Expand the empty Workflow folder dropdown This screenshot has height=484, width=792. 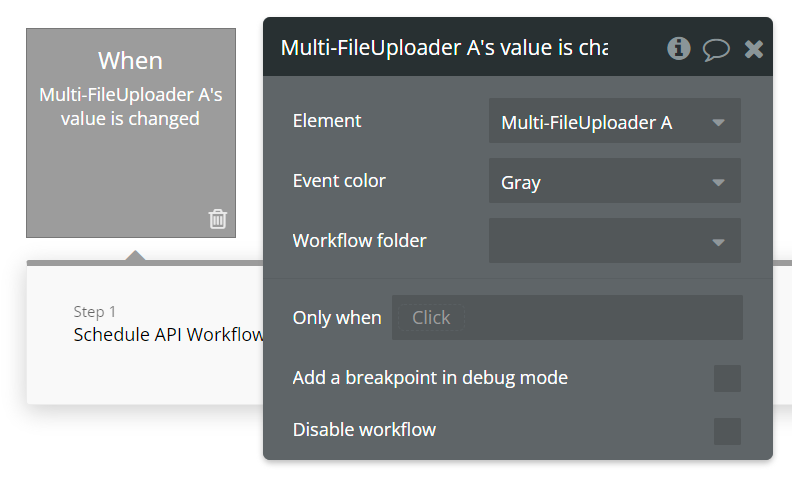pyautogui.click(x=614, y=242)
